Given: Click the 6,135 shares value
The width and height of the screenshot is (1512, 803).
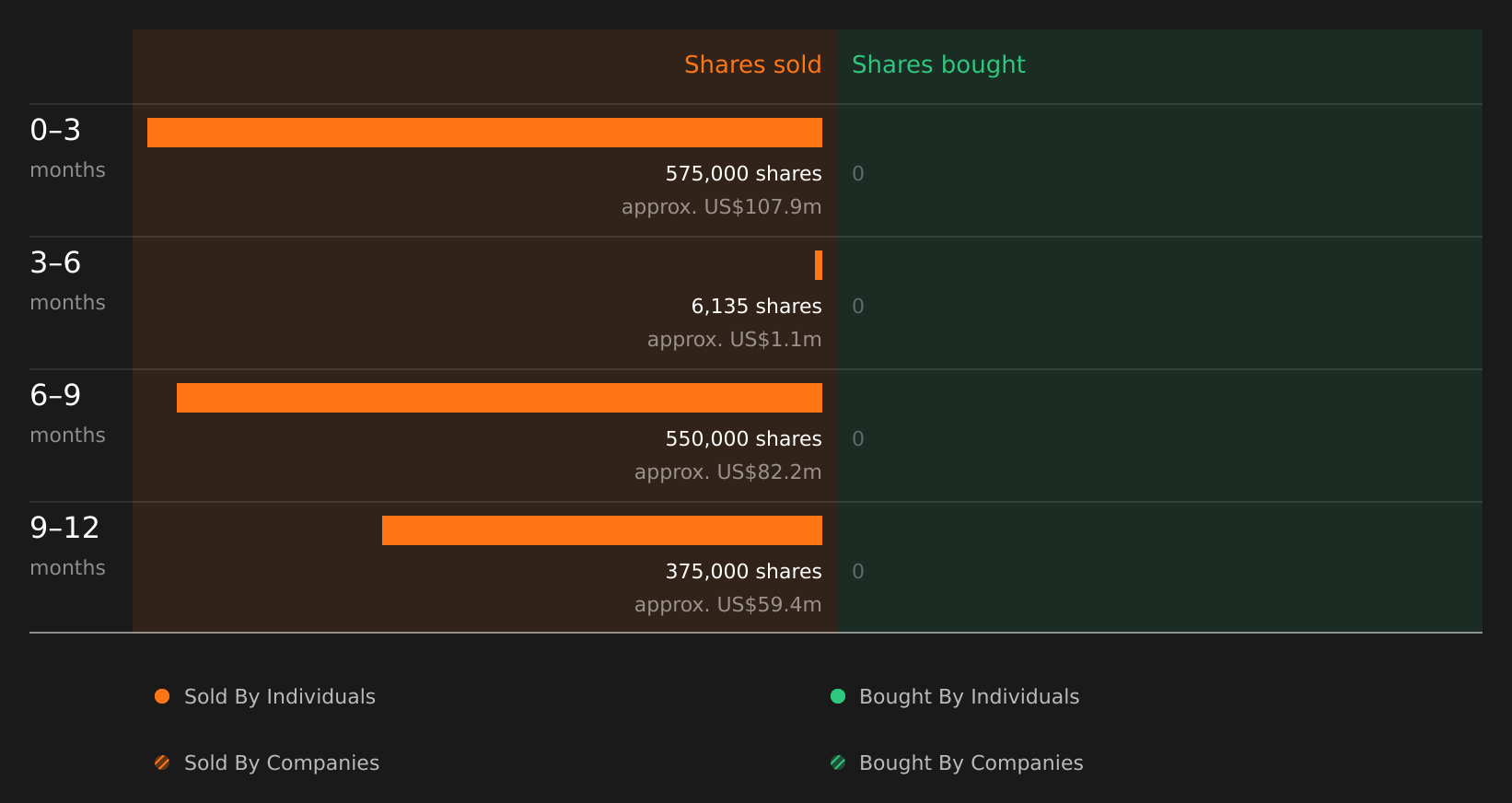Looking at the screenshot, I should click(x=756, y=307).
